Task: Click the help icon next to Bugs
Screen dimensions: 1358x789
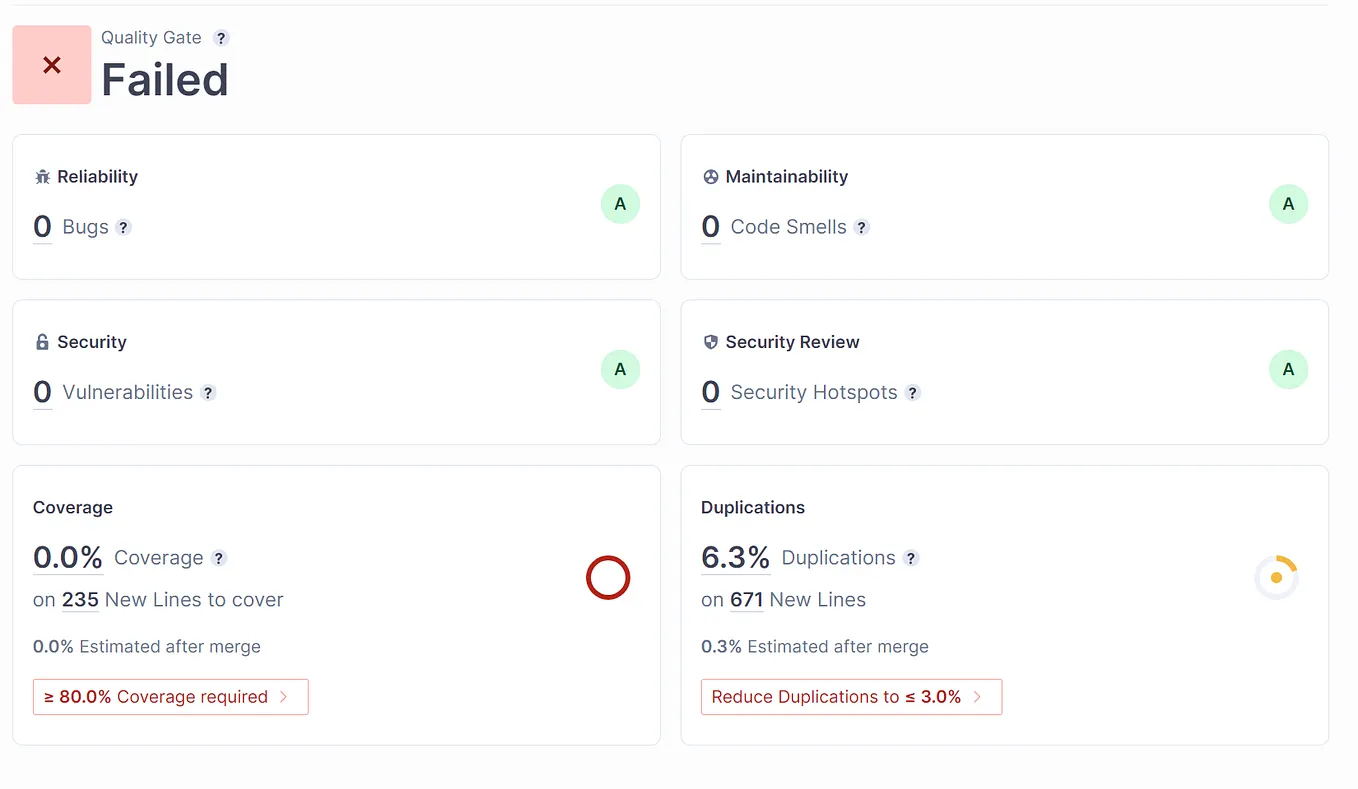Action: coord(123,227)
